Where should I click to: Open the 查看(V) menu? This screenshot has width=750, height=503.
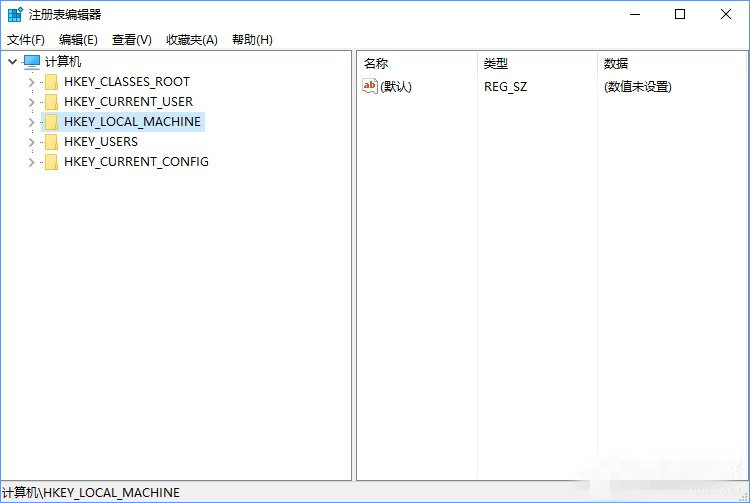(x=131, y=40)
